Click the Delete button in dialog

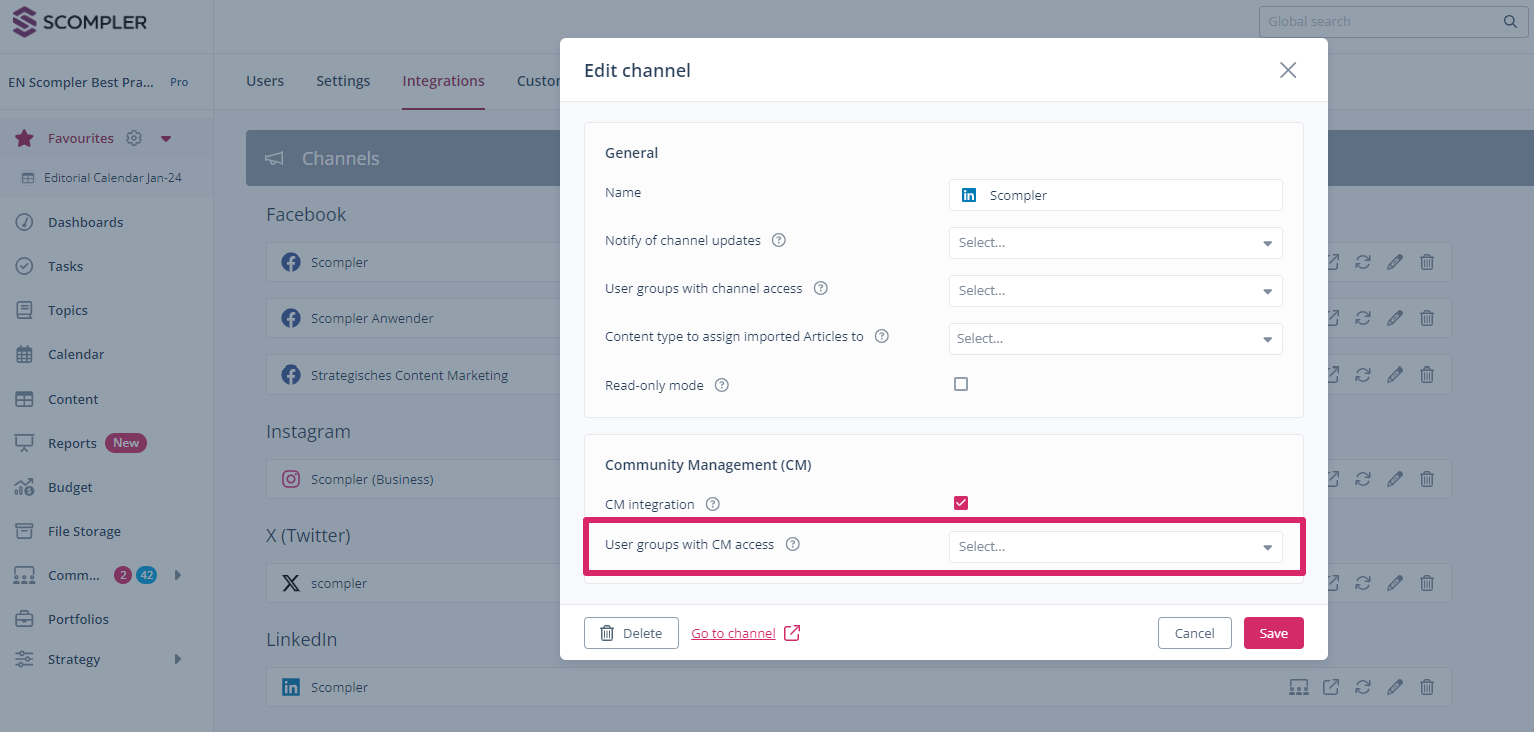(631, 633)
